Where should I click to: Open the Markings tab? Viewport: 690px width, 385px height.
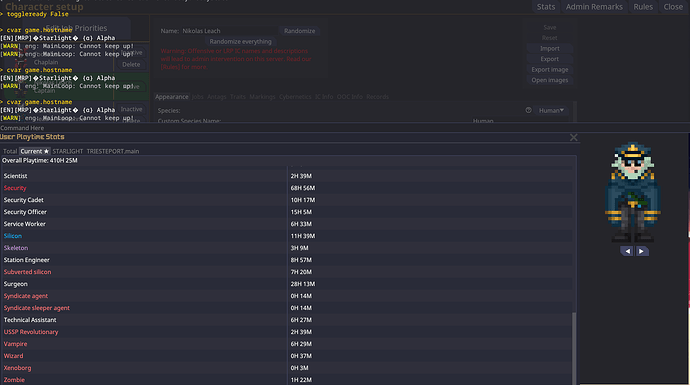coord(262,97)
